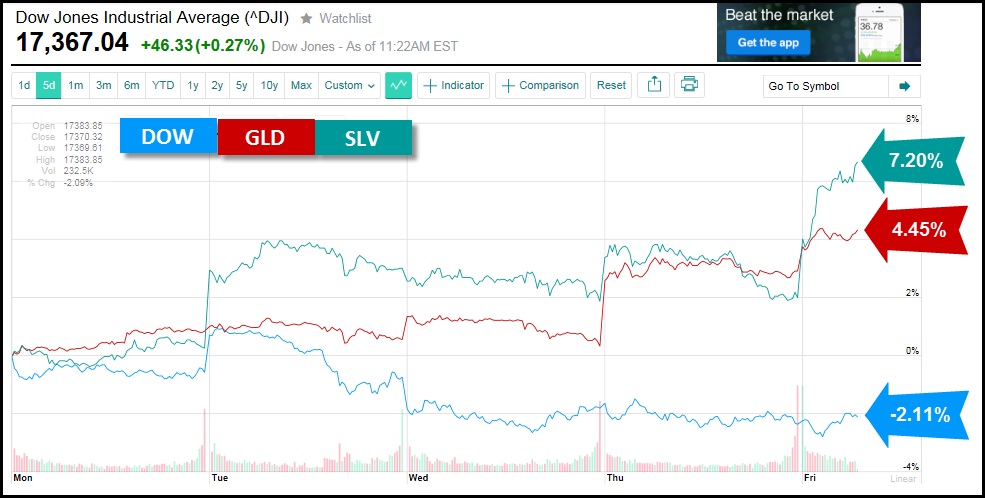Open the Comparison menu
The height and width of the screenshot is (498, 985).
540,86
